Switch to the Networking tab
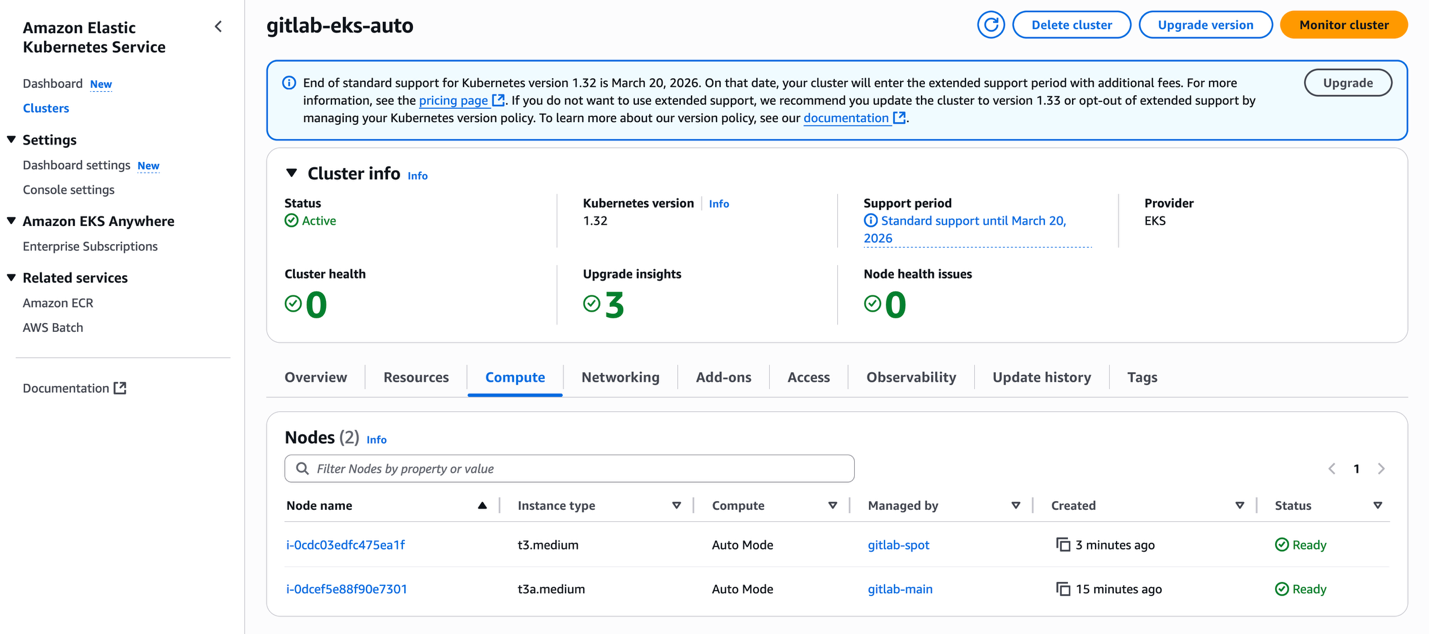Screen dimensions: 1429x634 620,377
